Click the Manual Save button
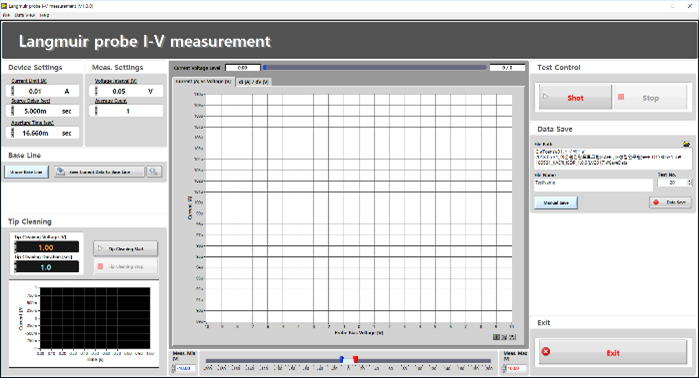Viewport: 699px width, 378px height. tap(556, 202)
